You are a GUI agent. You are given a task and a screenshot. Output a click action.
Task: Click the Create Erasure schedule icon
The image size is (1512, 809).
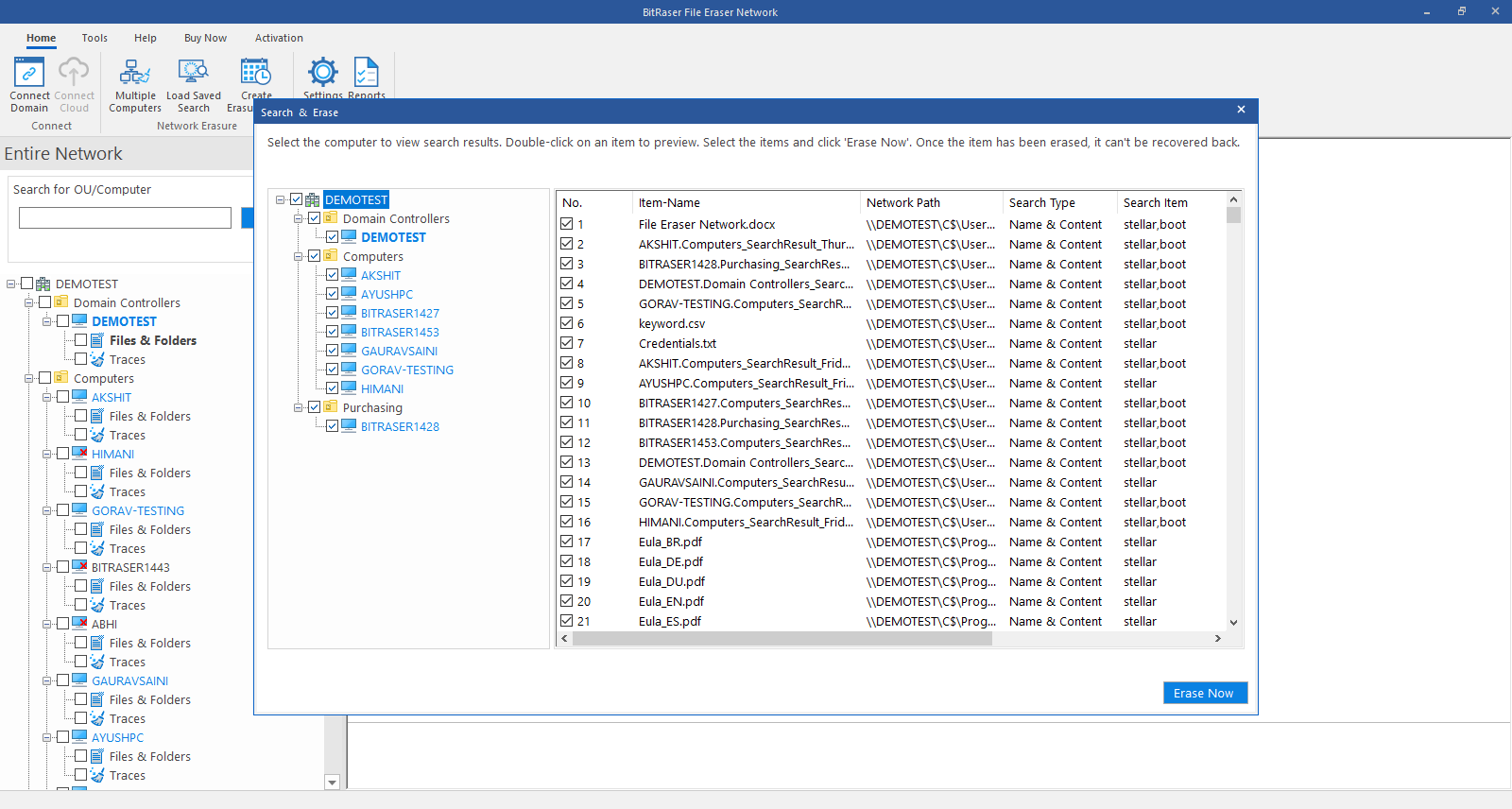[256, 72]
